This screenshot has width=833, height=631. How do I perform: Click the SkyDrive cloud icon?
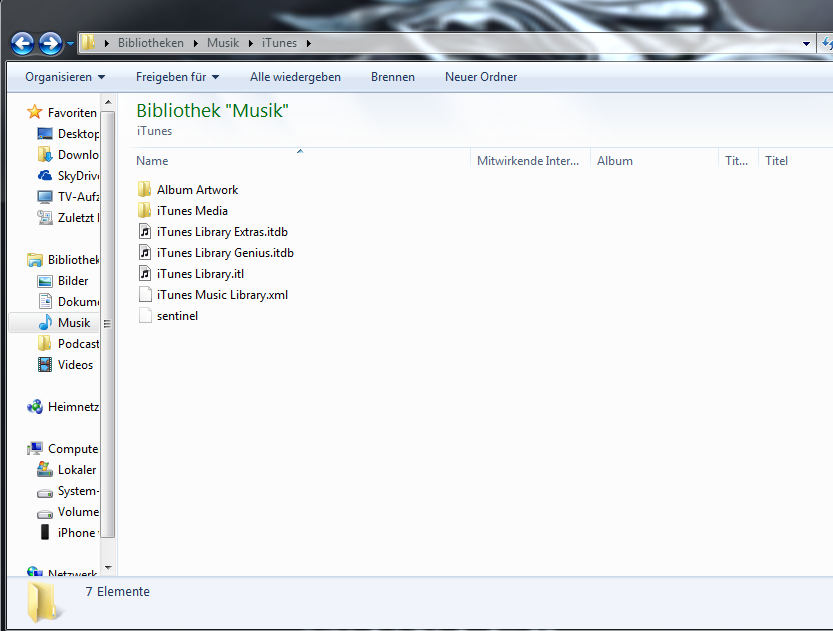point(45,176)
